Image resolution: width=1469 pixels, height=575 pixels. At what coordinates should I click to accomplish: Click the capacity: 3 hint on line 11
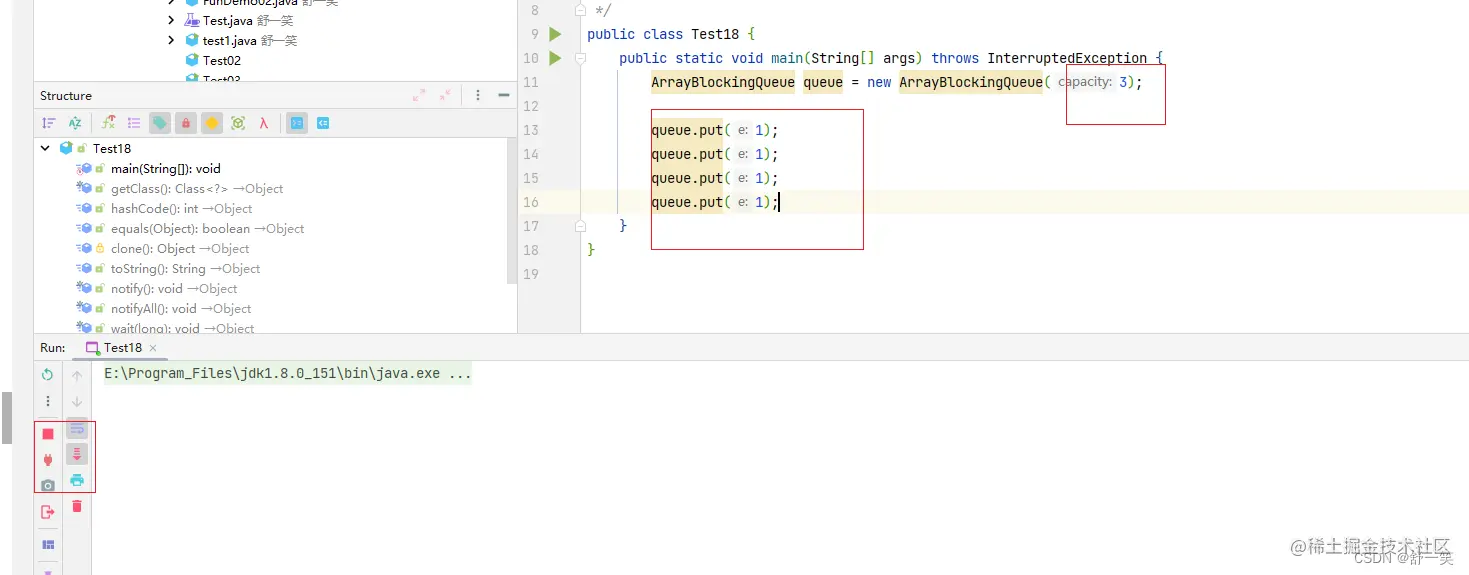point(1094,82)
